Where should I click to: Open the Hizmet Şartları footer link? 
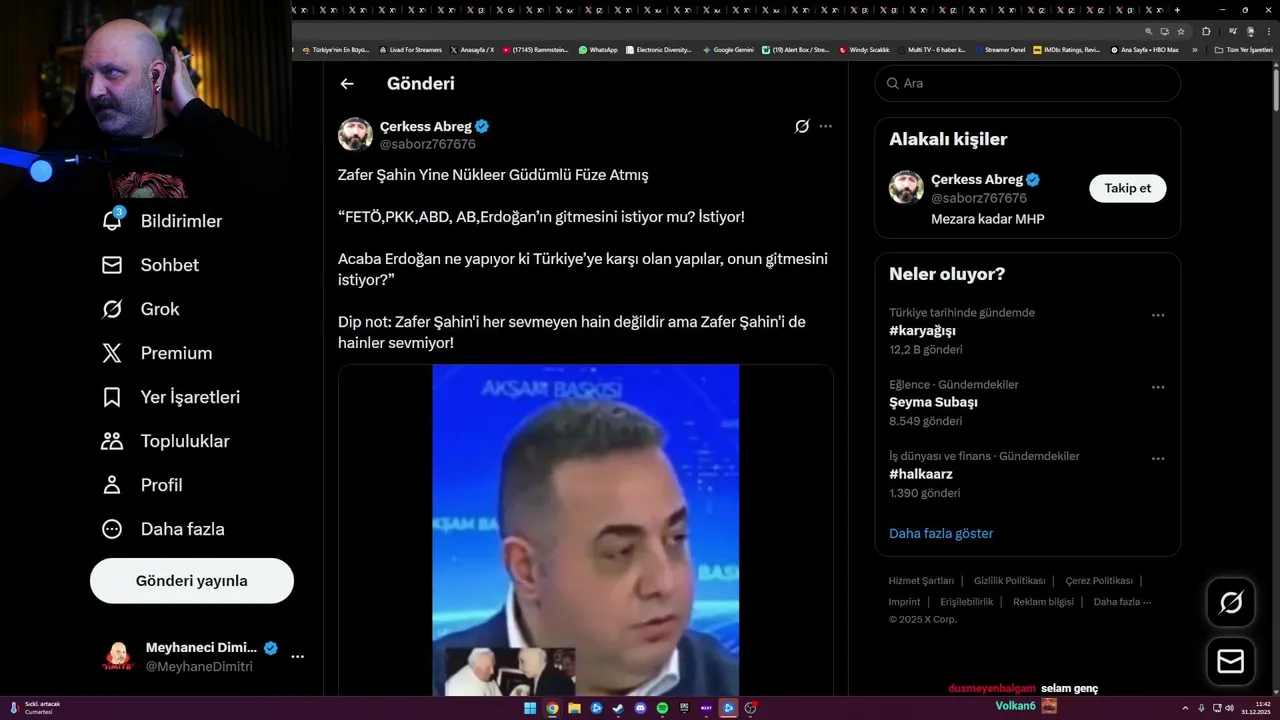tap(921, 581)
